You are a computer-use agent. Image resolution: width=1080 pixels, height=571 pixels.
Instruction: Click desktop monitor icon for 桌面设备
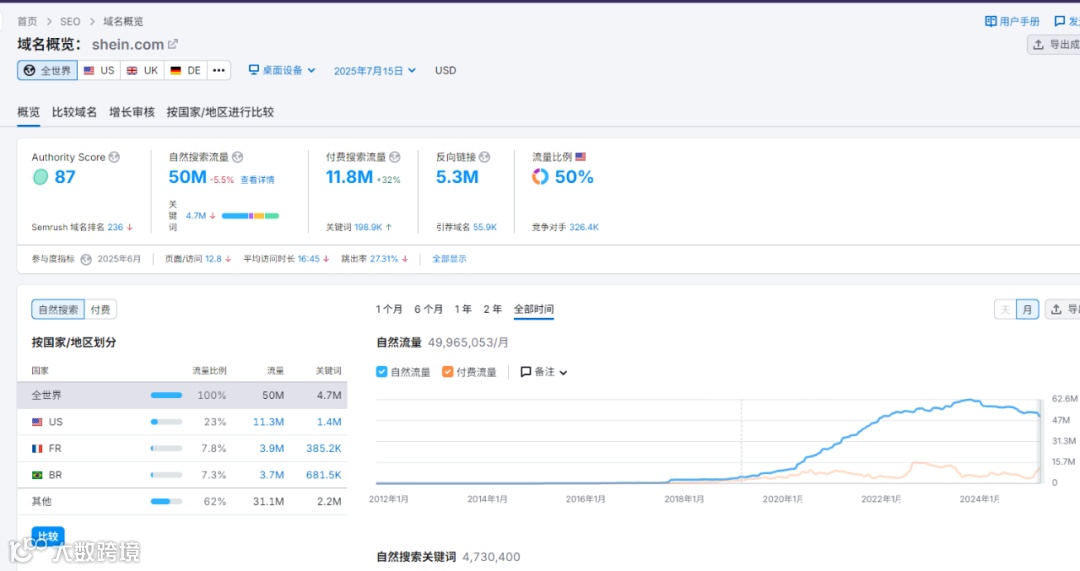click(253, 70)
